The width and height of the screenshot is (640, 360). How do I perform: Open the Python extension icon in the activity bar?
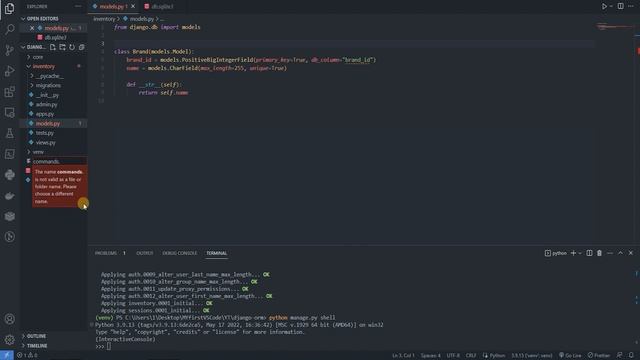pyautogui.click(x=9, y=175)
